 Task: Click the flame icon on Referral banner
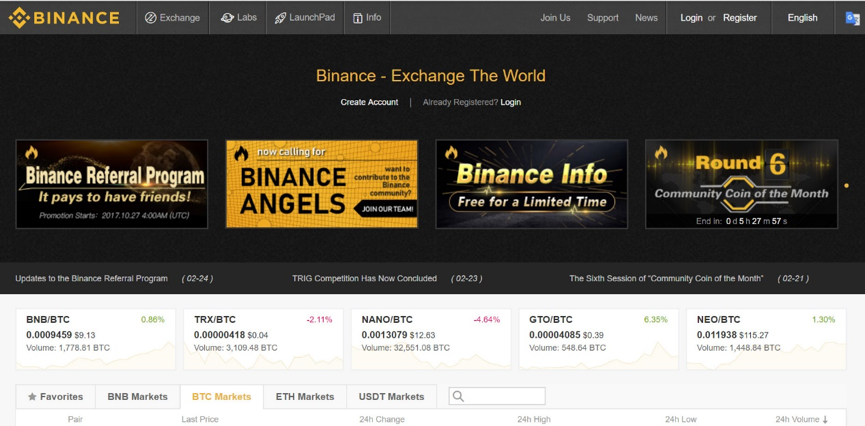point(31,153)
